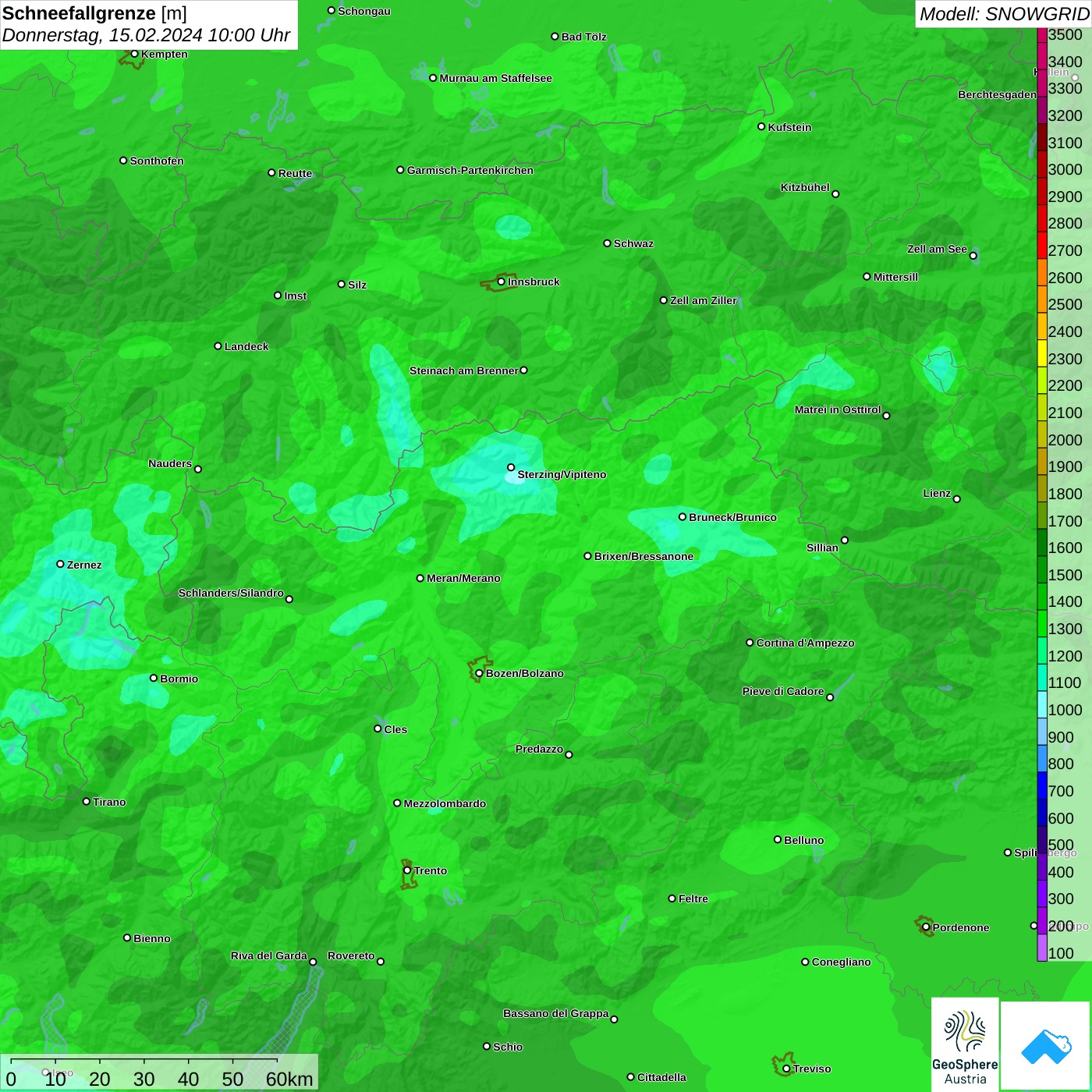This screenshot has width=1092, height=1092.
Task: Click the Bad Tölz label
Action: click(583, 37)
